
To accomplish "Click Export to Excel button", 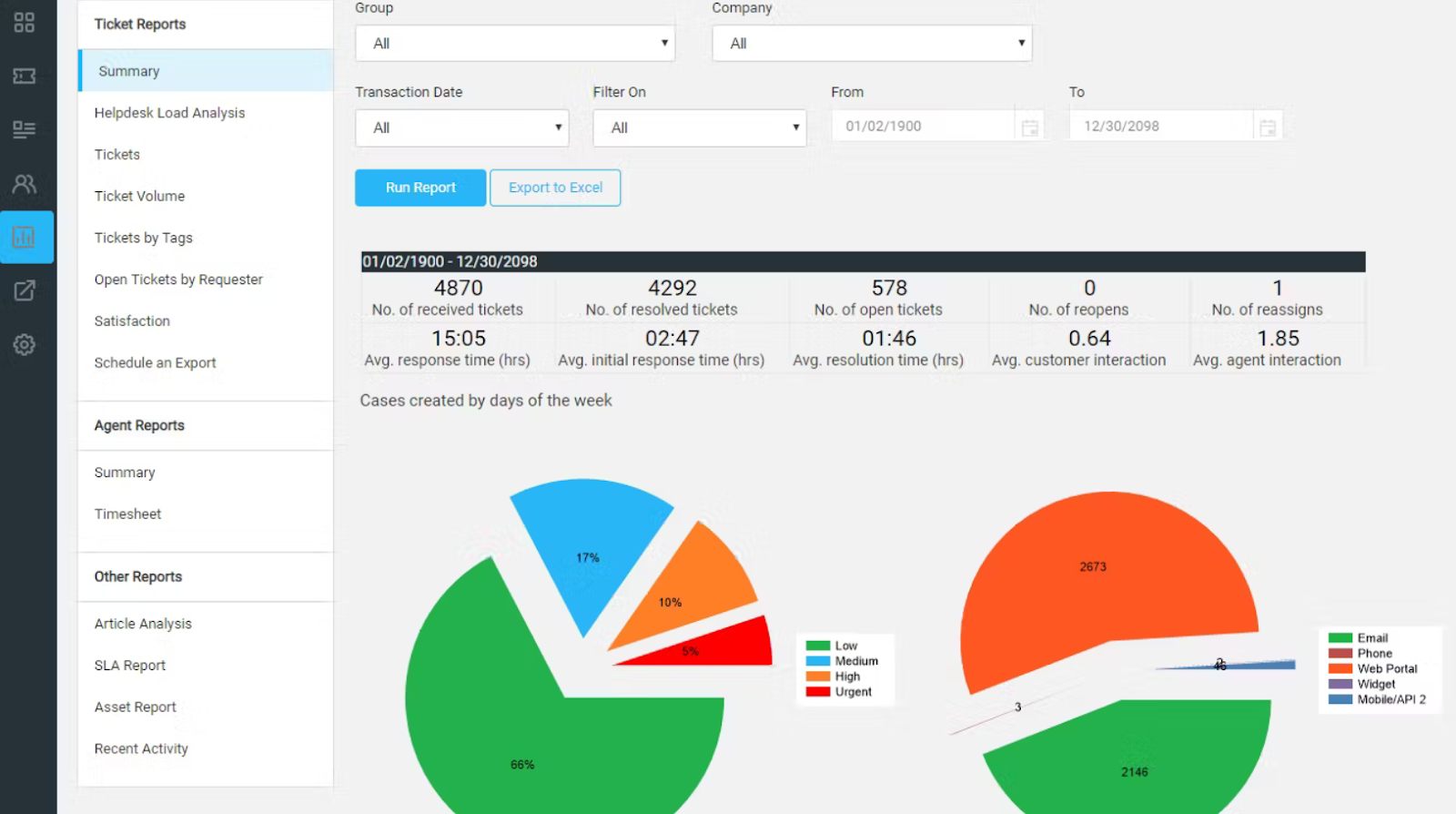I will [x=555, y=188].
